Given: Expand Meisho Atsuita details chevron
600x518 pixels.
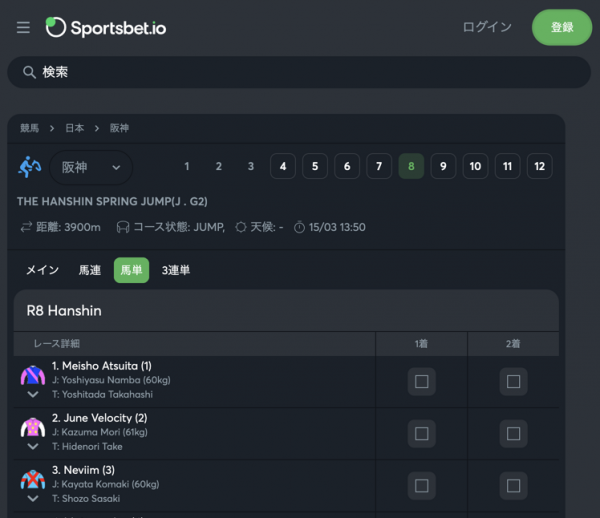Looking at the screenshot, I should pos(33,394).
